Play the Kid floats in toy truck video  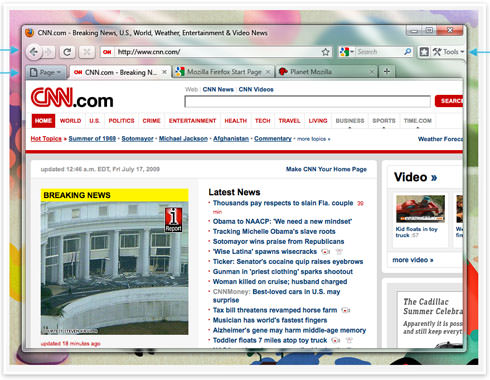[x=420, y=209]
